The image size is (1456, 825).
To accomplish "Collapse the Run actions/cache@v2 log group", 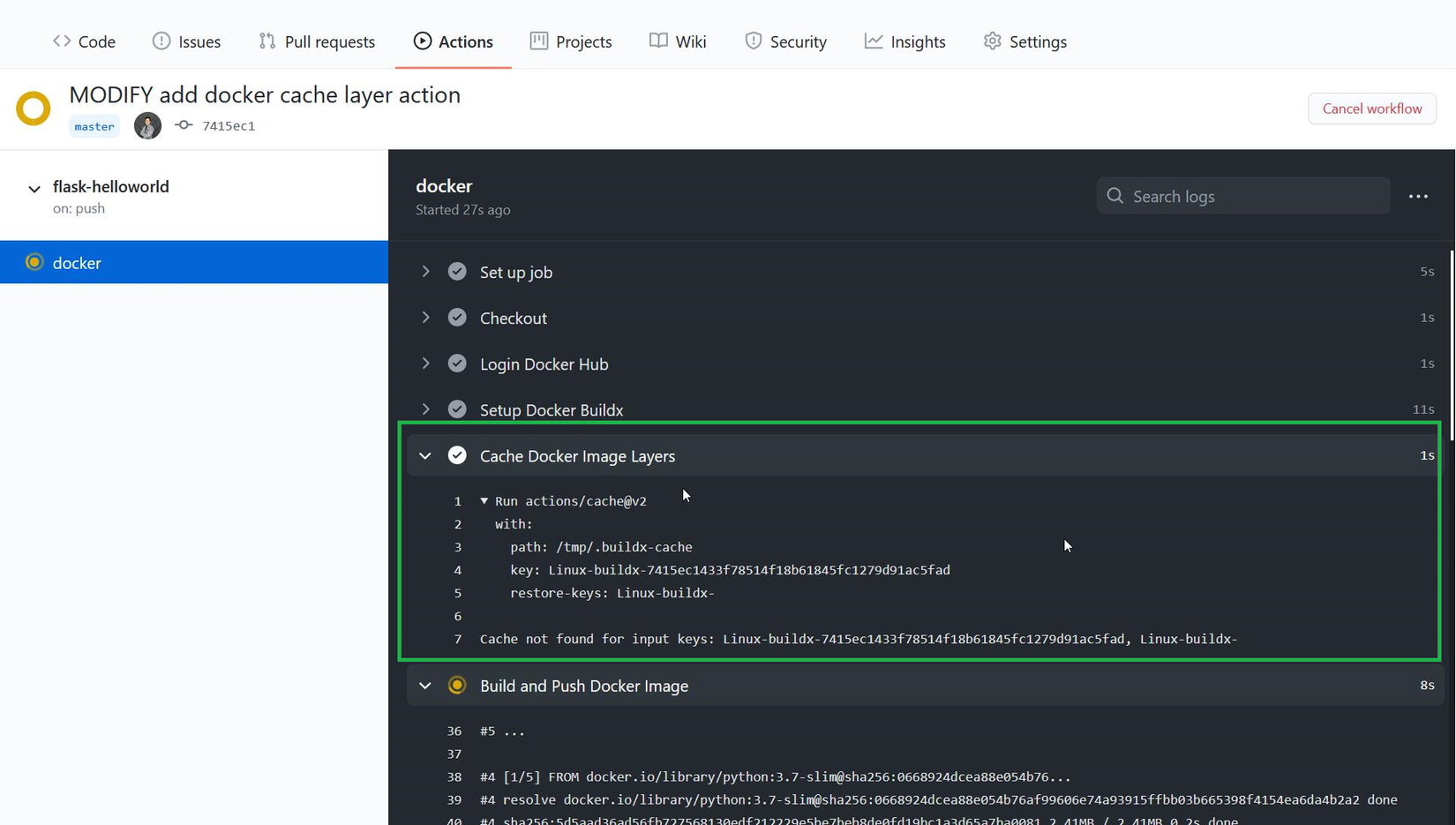I will 484,501.
